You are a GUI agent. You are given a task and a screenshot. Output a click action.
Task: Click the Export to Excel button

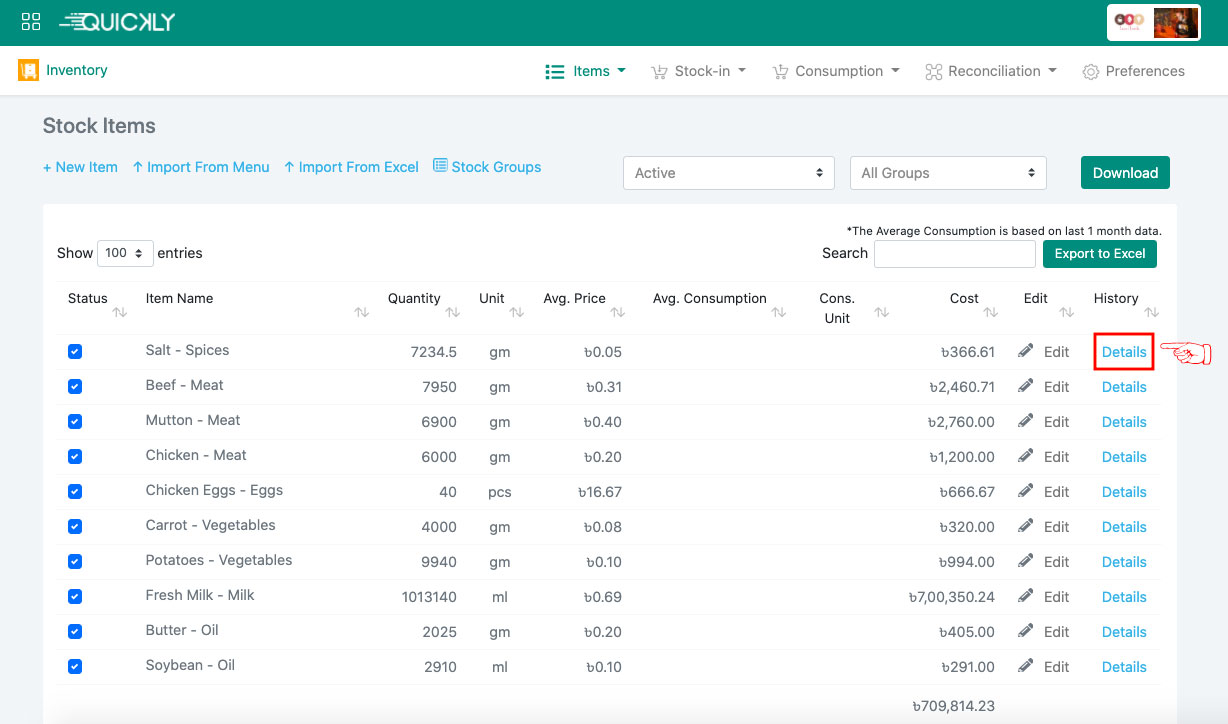pos(1099,253)
